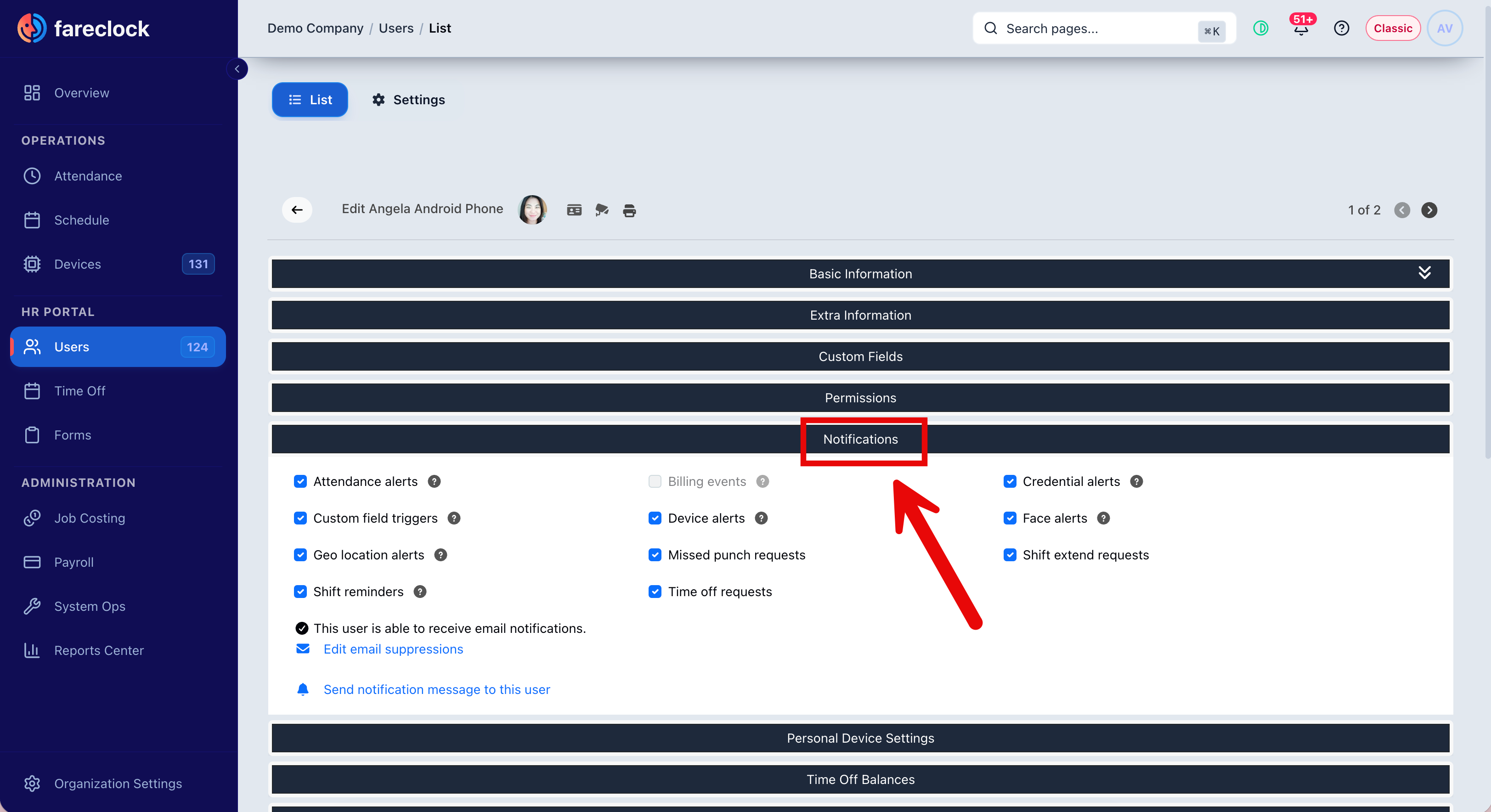Click help icon beside Attendance alerts
Viewport: 1491px width, 812px height.
coord(434,481)
